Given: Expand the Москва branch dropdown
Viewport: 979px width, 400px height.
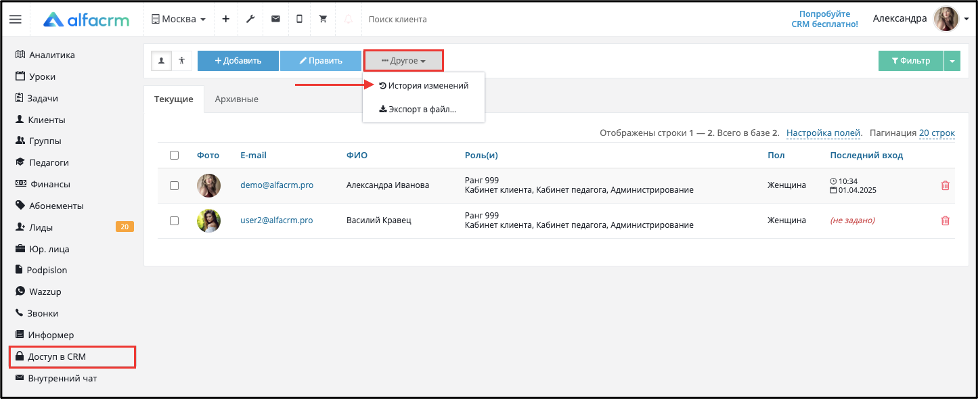Looking at the screenshot, I should pos(179,19).
